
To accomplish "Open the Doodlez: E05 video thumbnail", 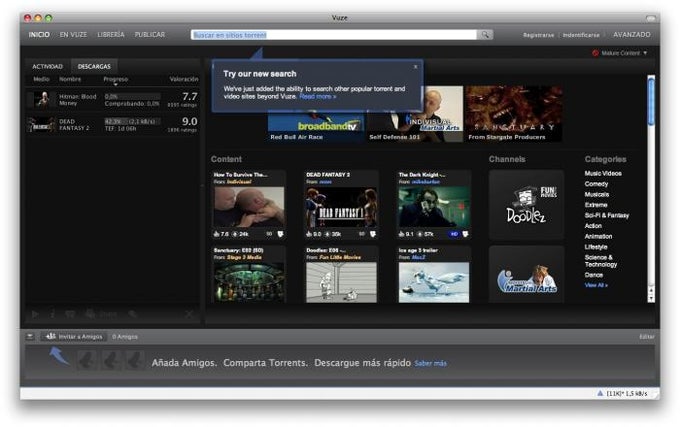I will (x=341, y=282).
